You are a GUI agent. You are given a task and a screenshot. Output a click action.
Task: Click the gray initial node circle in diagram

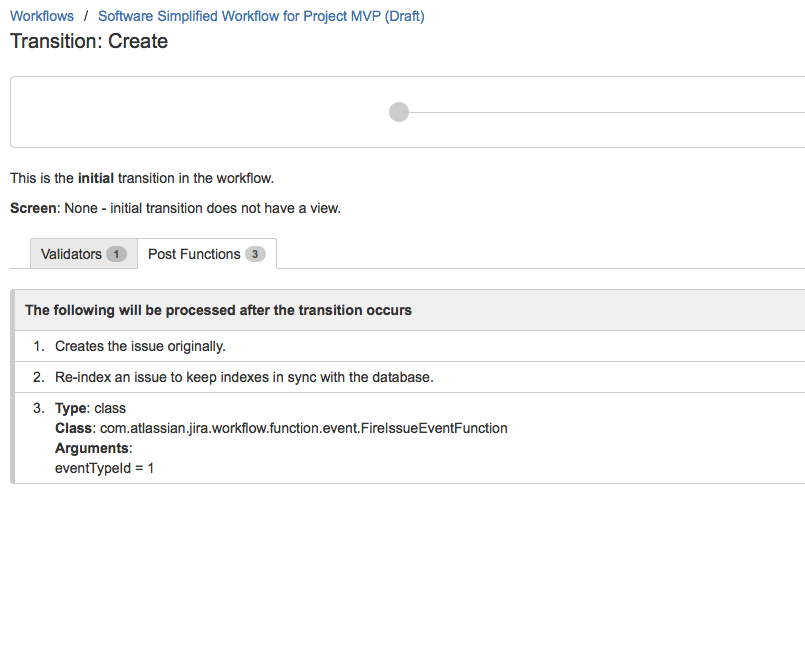pyautogui.click(x=399, y=112)
